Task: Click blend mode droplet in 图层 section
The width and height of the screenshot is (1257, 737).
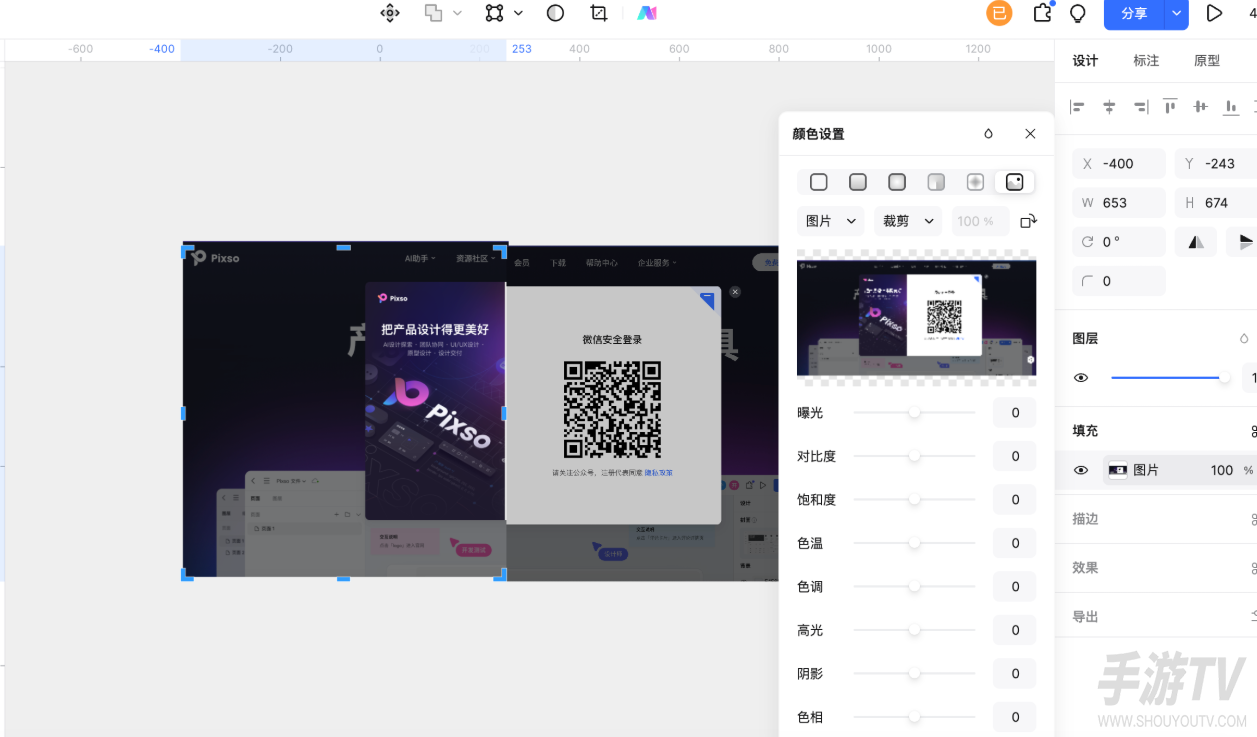Action: click(x=1244, y=339)
